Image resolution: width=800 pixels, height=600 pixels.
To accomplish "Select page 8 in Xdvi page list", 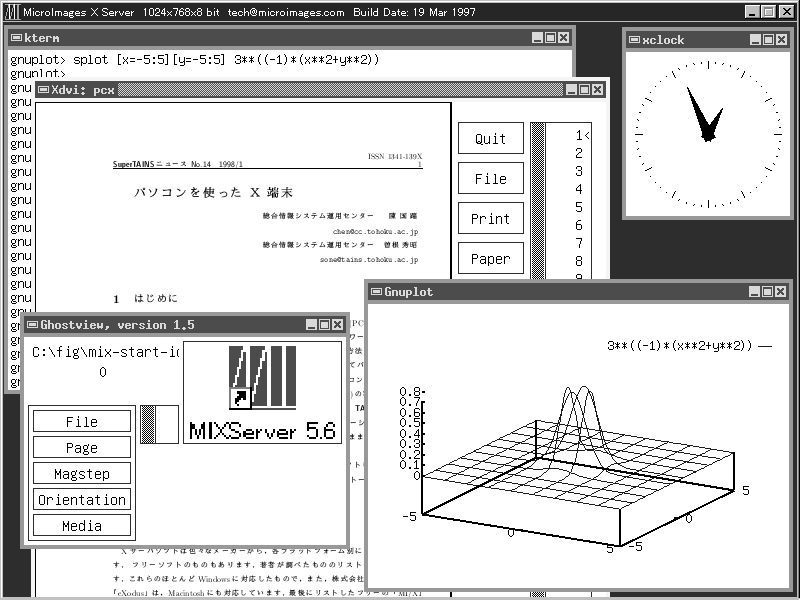I will 579,261.
